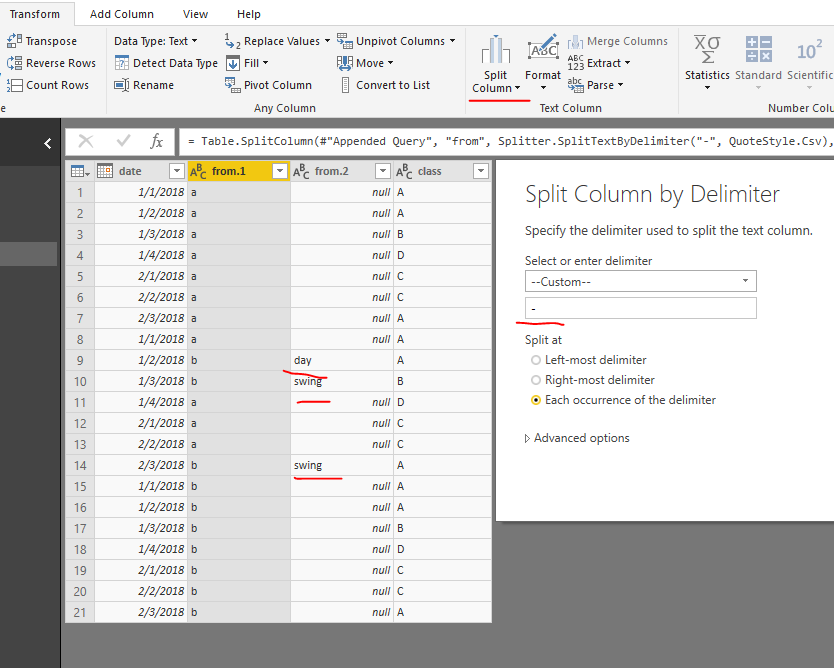Viewport: 834px width, 668px height.
Task: Click the Format text icon
Action: click(543, 49)
